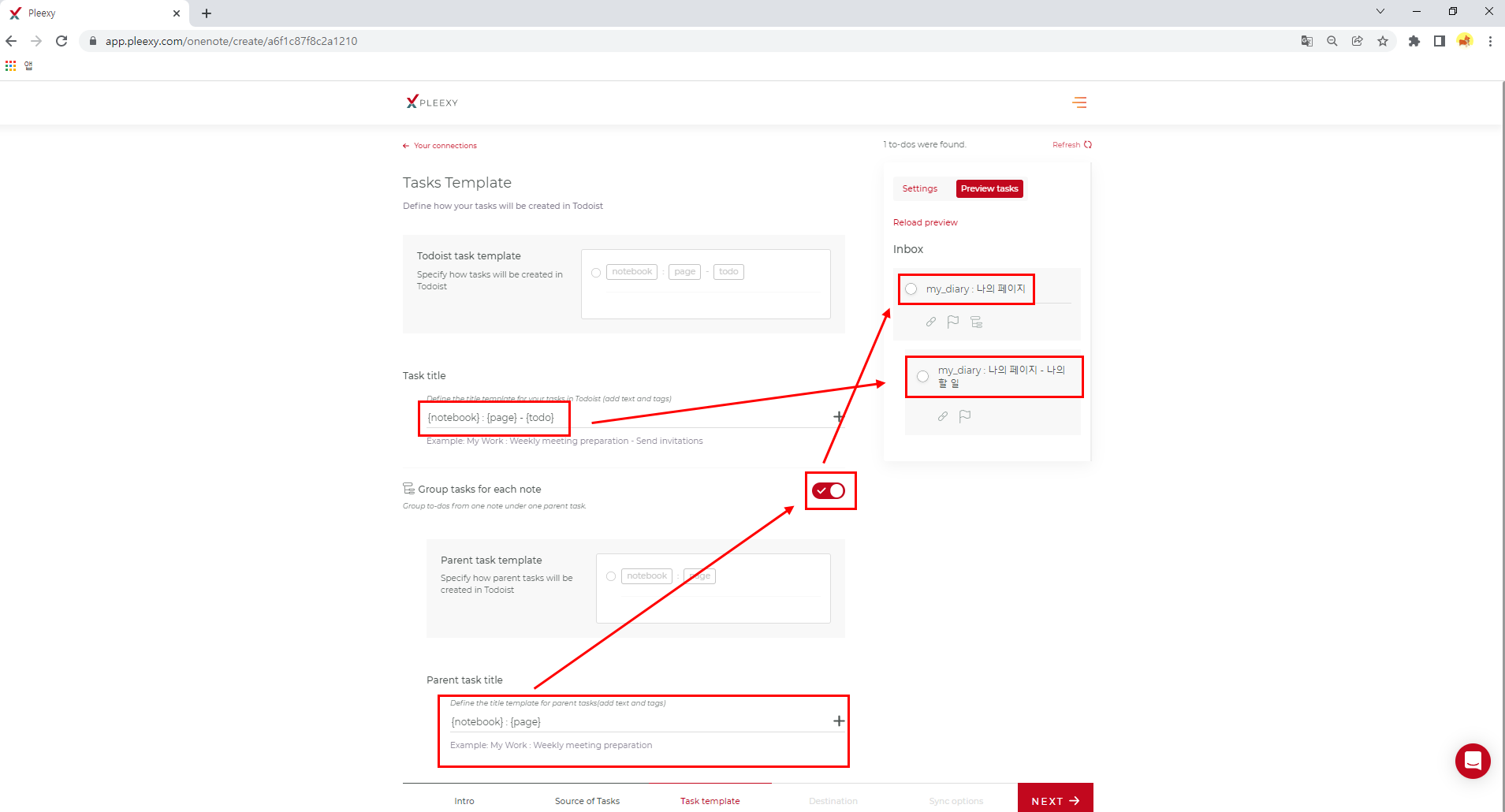This screenshot has width=1505, height=812.
Task: Click the Pleexy logo
Action: click(x=432, y=102)
